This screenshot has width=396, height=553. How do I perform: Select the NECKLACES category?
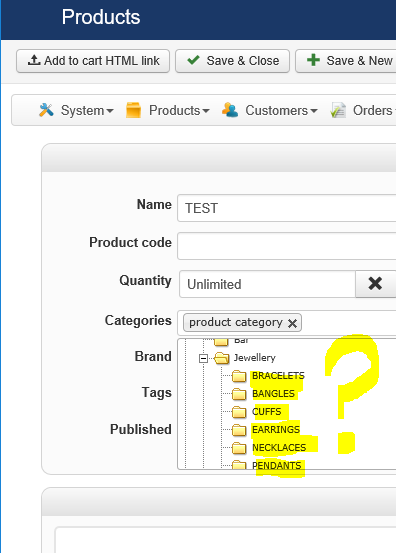(279, 448)
